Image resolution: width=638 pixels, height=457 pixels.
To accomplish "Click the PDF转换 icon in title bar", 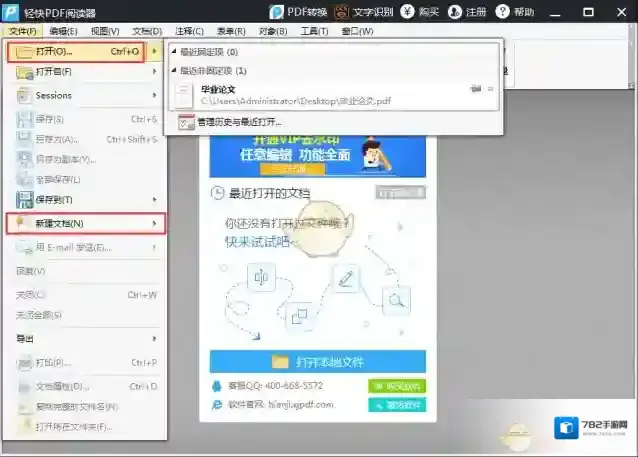I will 277,12.
